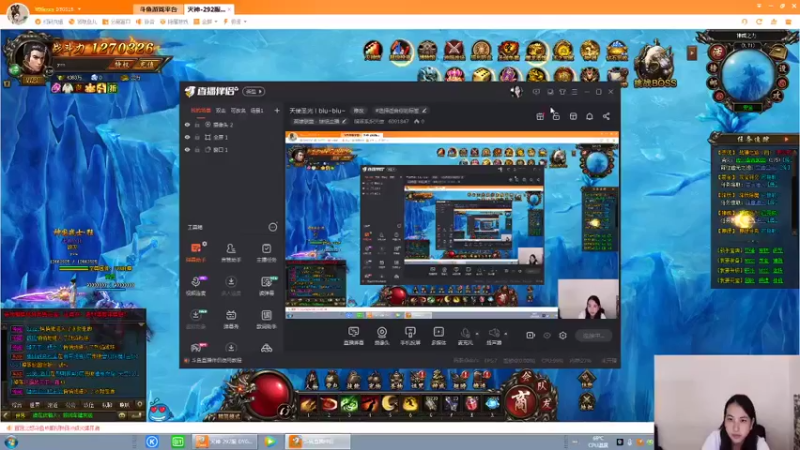Select the first orange scene tab
Viewport: 800px width, 450px height.
coord(201,110)
